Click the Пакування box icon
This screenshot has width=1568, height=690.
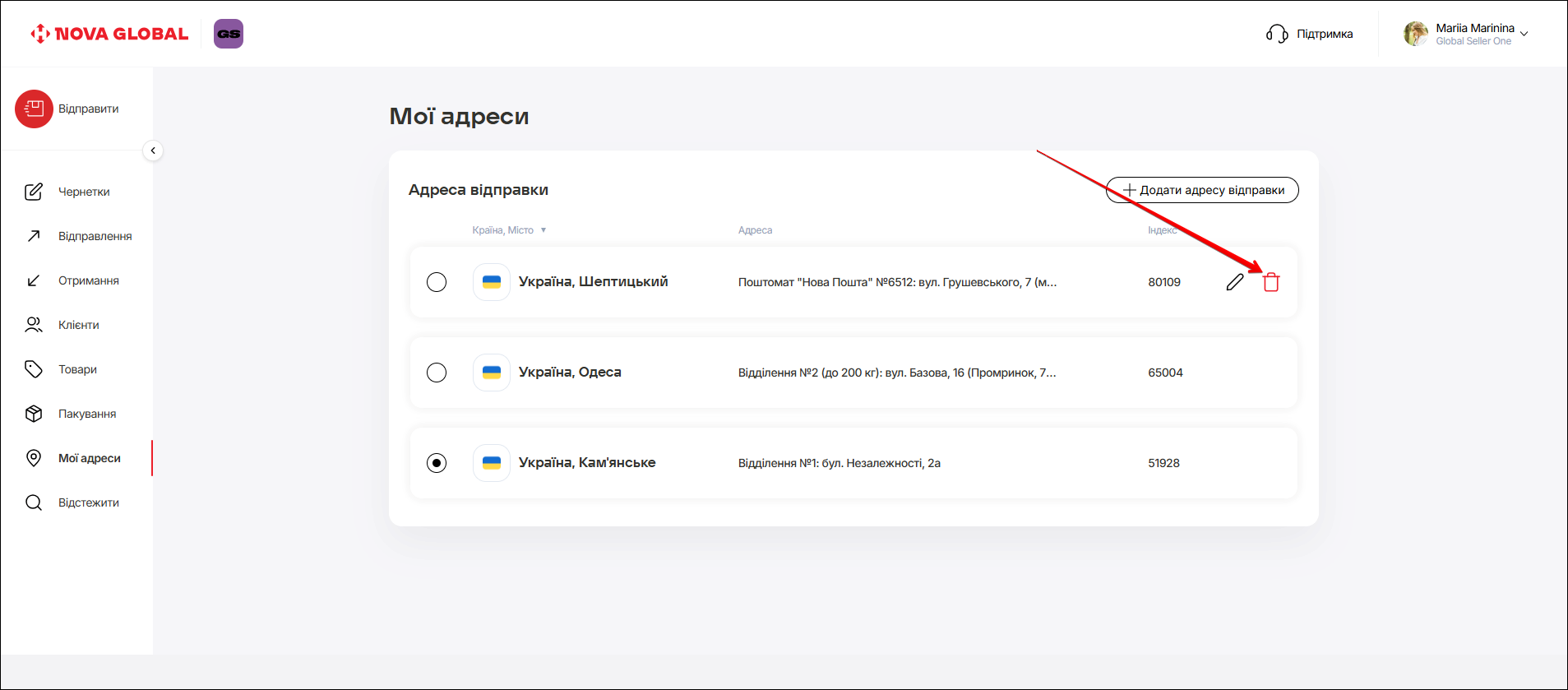click(x=34, y=414)
